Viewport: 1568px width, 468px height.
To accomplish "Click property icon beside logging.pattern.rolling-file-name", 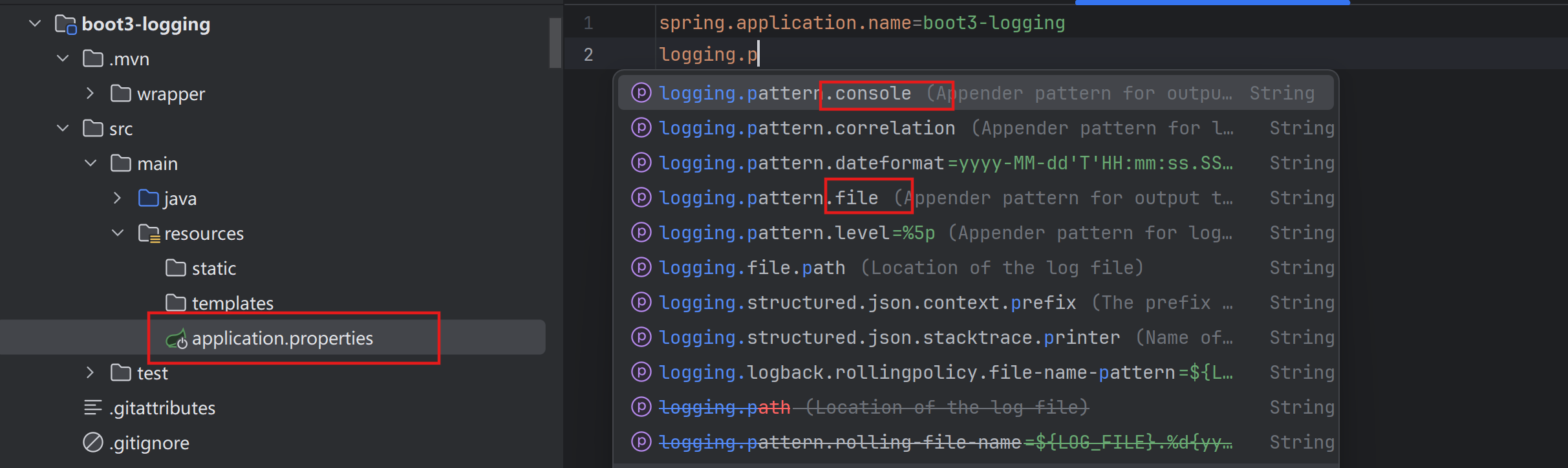I will 641,442.
